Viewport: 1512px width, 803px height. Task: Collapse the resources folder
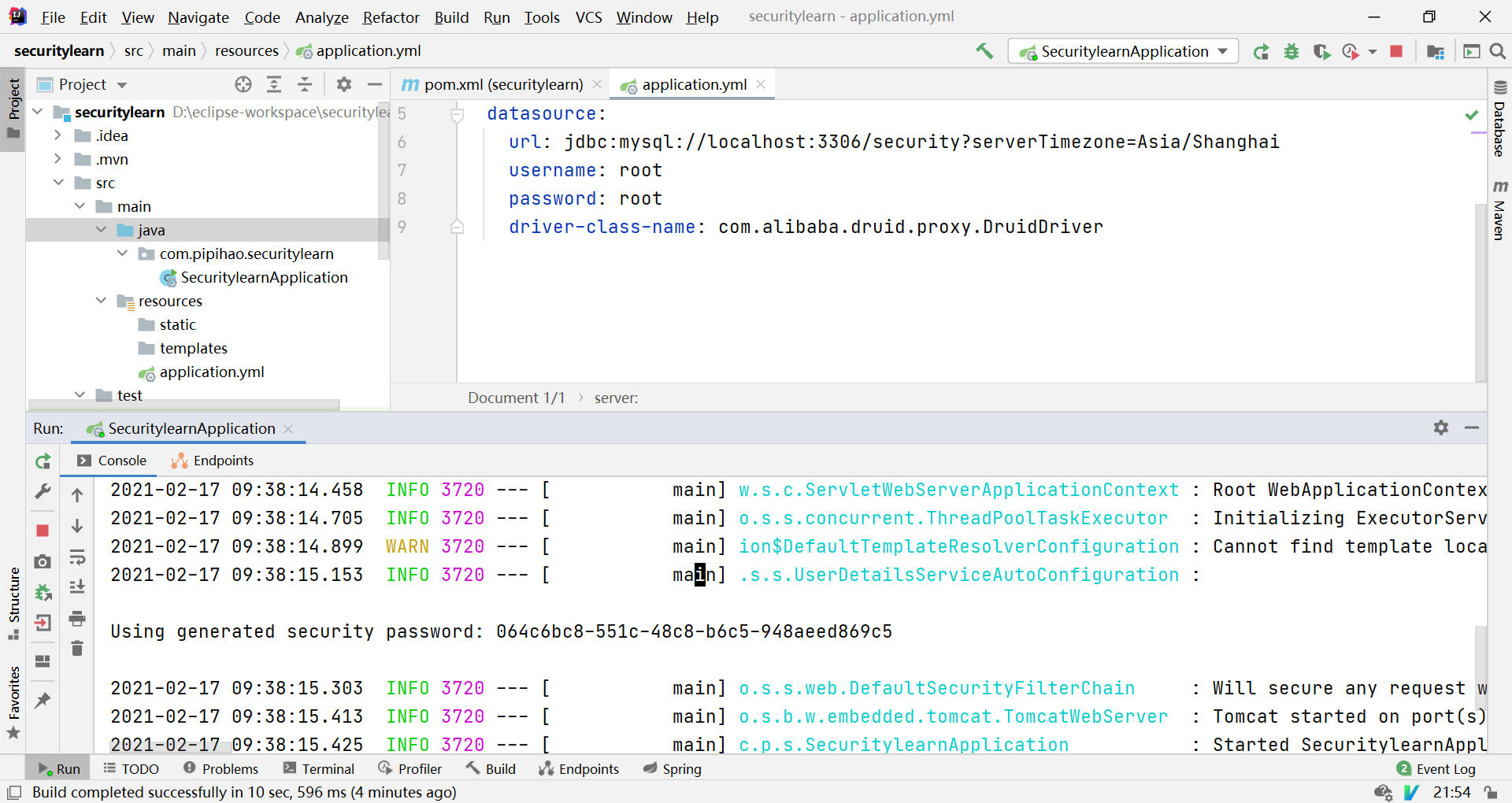coord(101,301)
